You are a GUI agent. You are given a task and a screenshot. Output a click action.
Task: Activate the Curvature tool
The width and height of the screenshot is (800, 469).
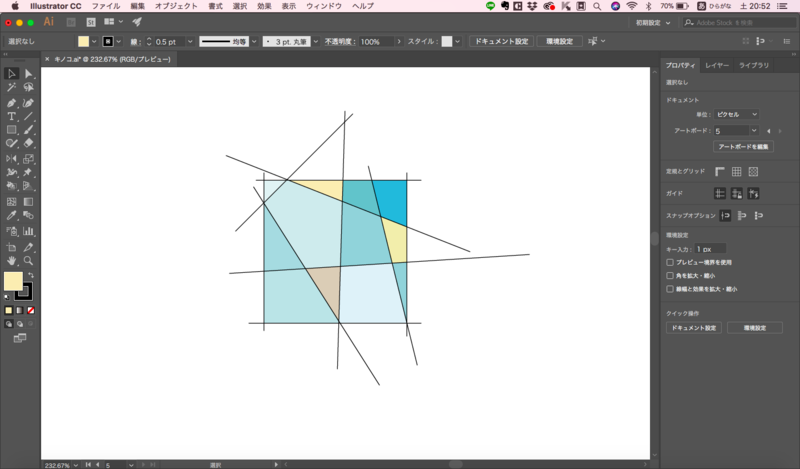point(28,103)
